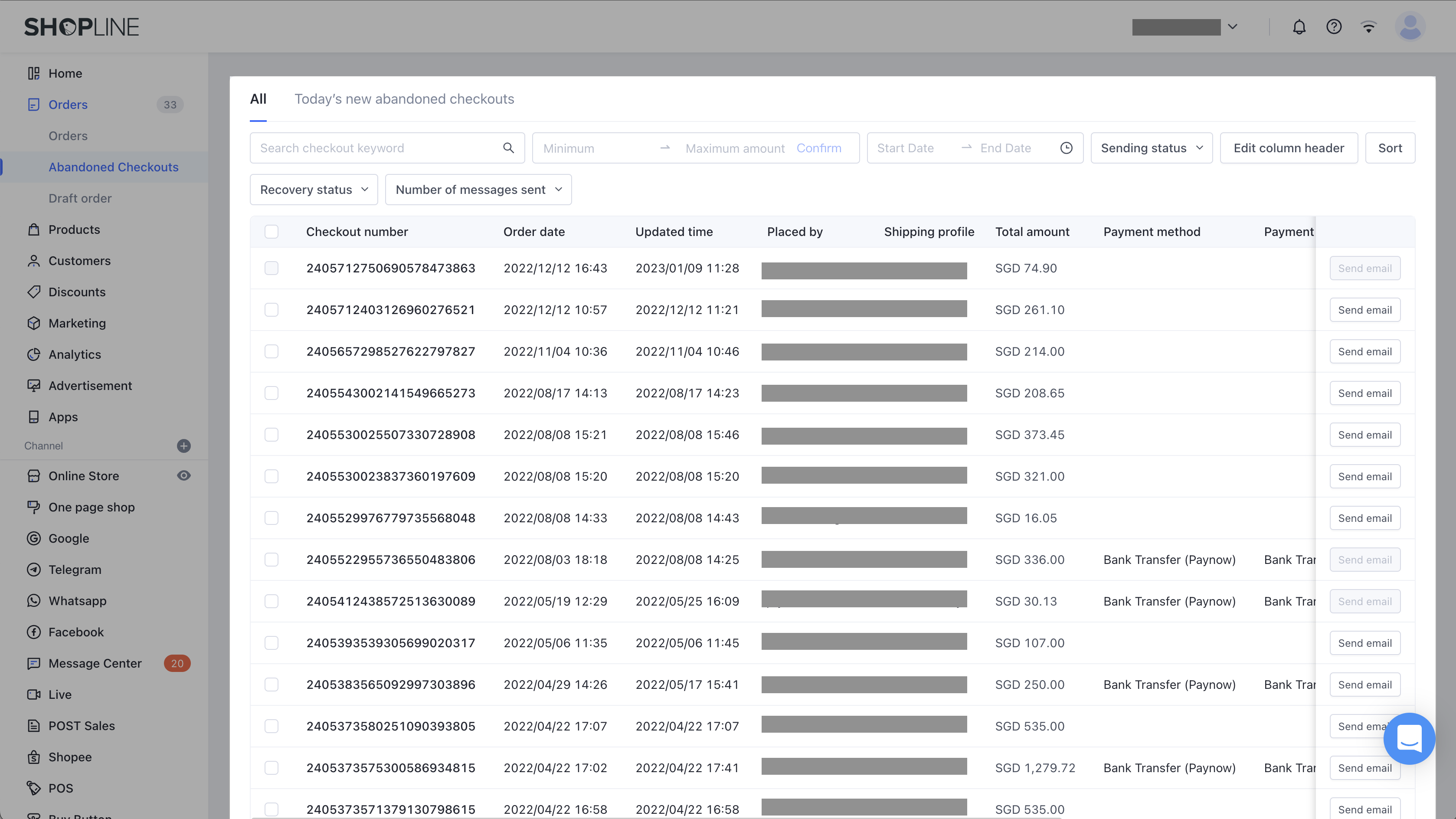Click the Telegram channel icon

coord(33,569)
